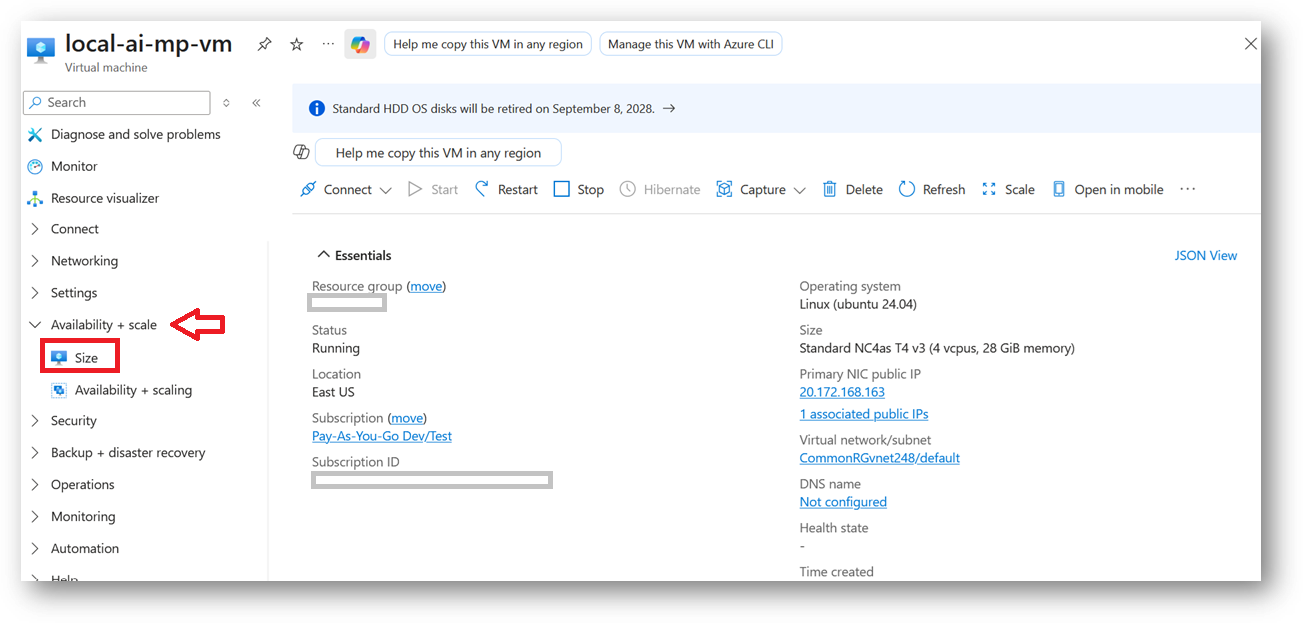Viewport: 1303px width, 623px height.
Task: Delete the VM with trash icon
Action: coord(829,189)
